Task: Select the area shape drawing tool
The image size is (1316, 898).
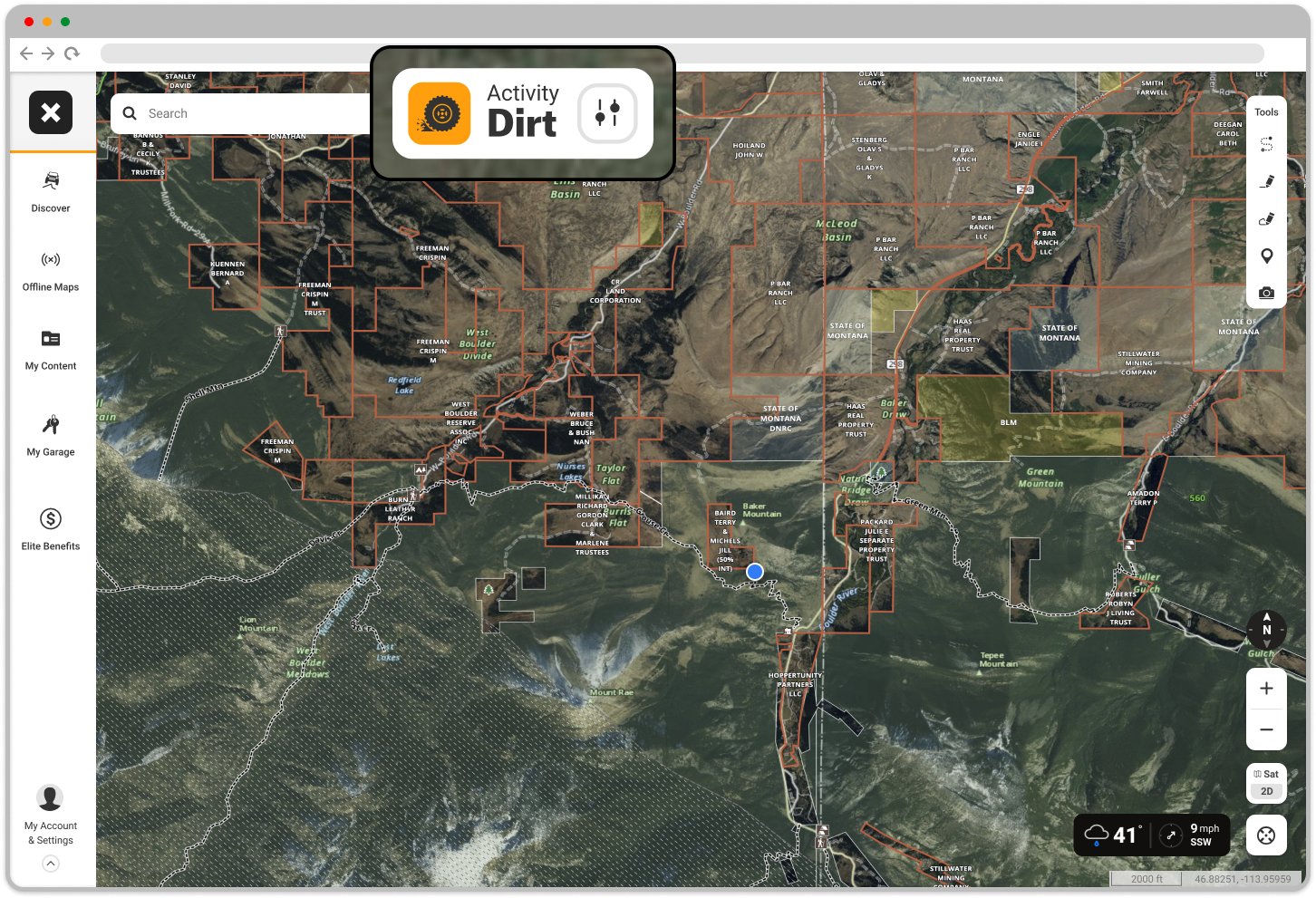Action: [1266, 218]
